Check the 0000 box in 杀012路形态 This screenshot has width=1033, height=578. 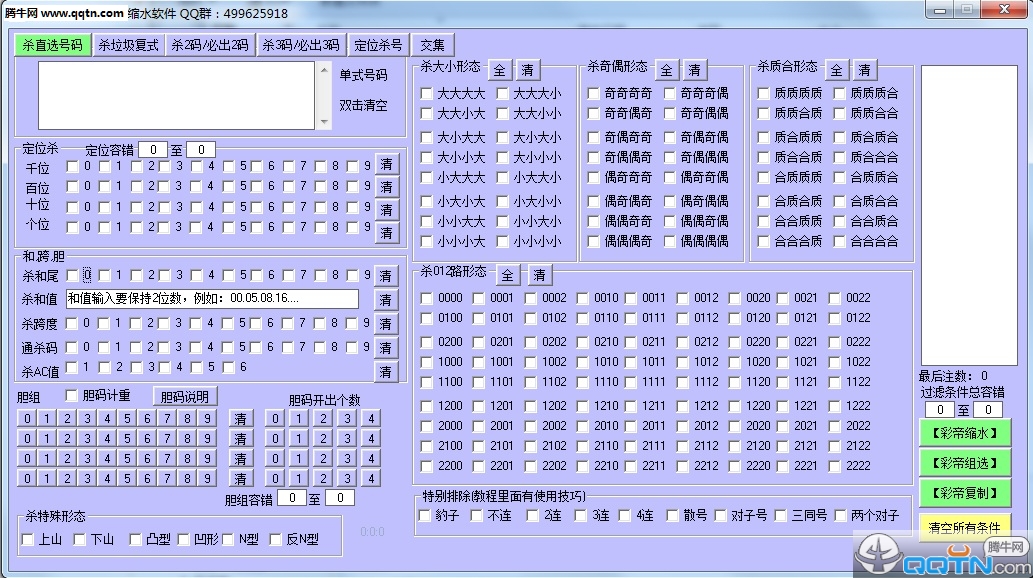pos(427,298)
